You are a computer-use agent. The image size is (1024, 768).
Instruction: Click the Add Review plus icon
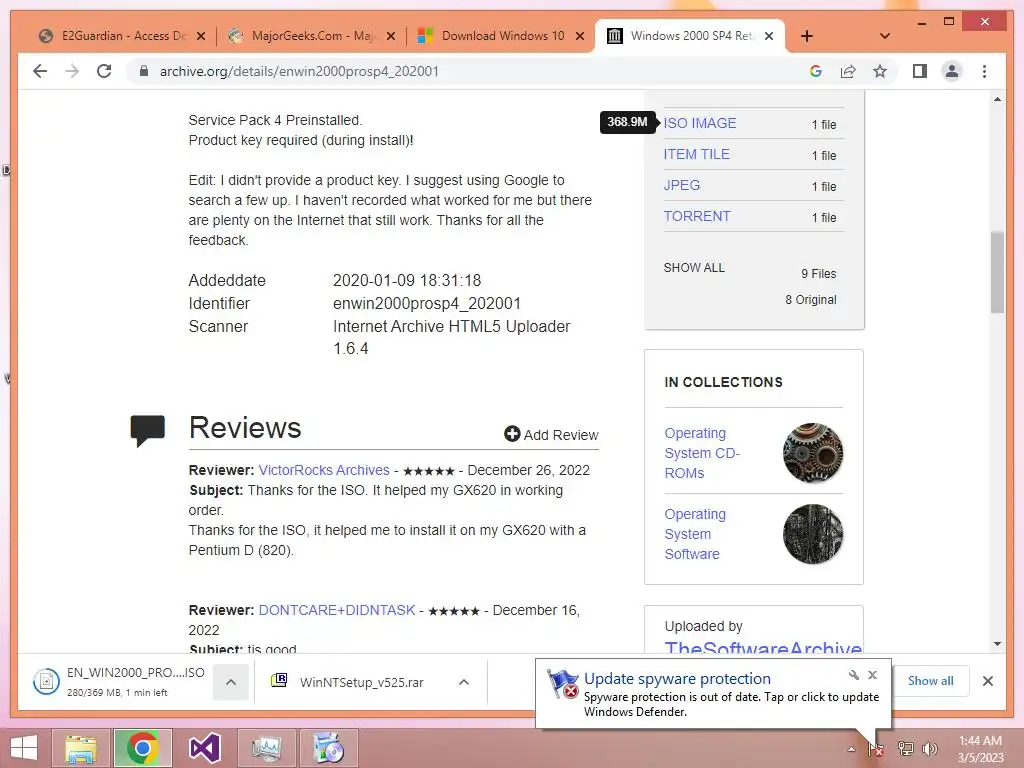click(x=512, y=434)
